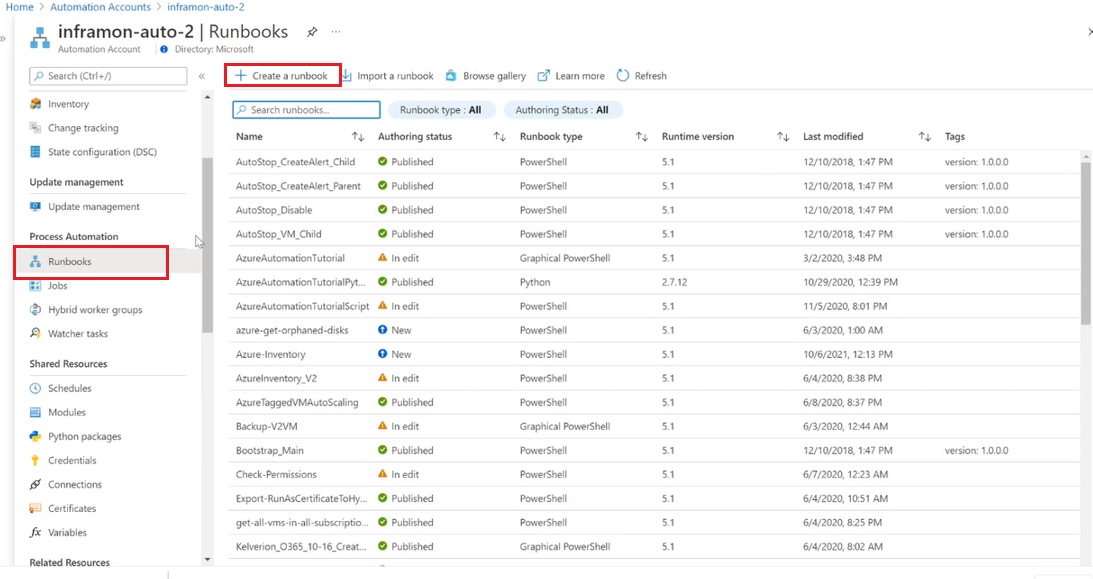Refresh the runbooks list

click(642, 75)
